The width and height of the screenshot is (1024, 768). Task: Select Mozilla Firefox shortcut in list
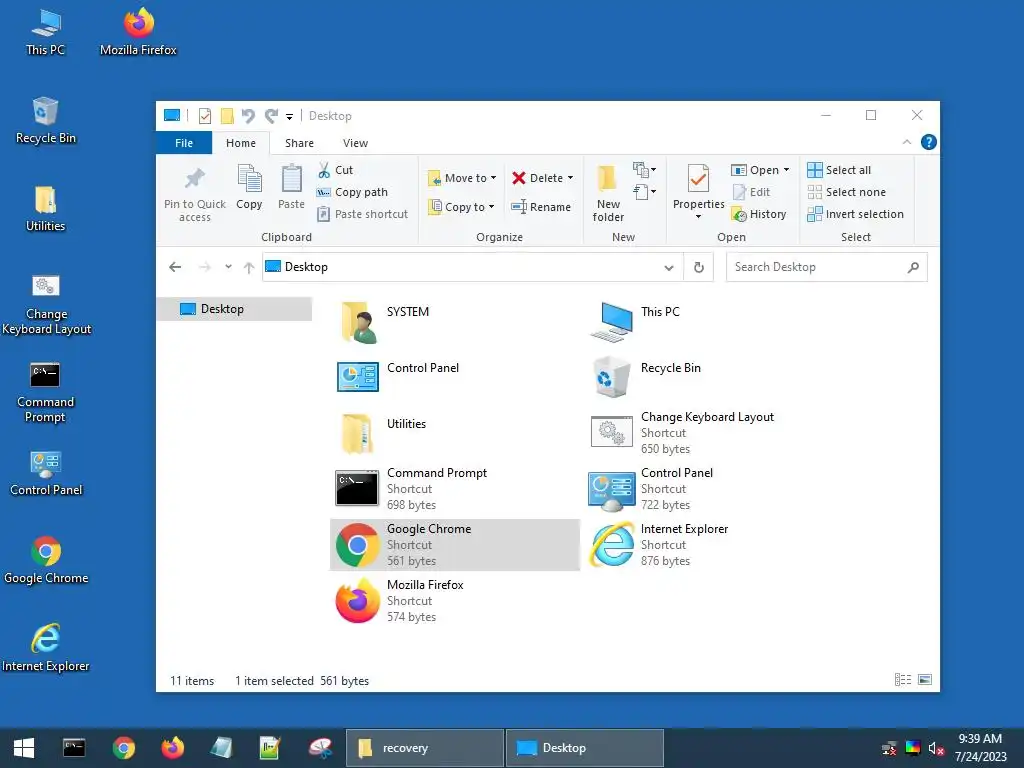(x=455, y=601)
